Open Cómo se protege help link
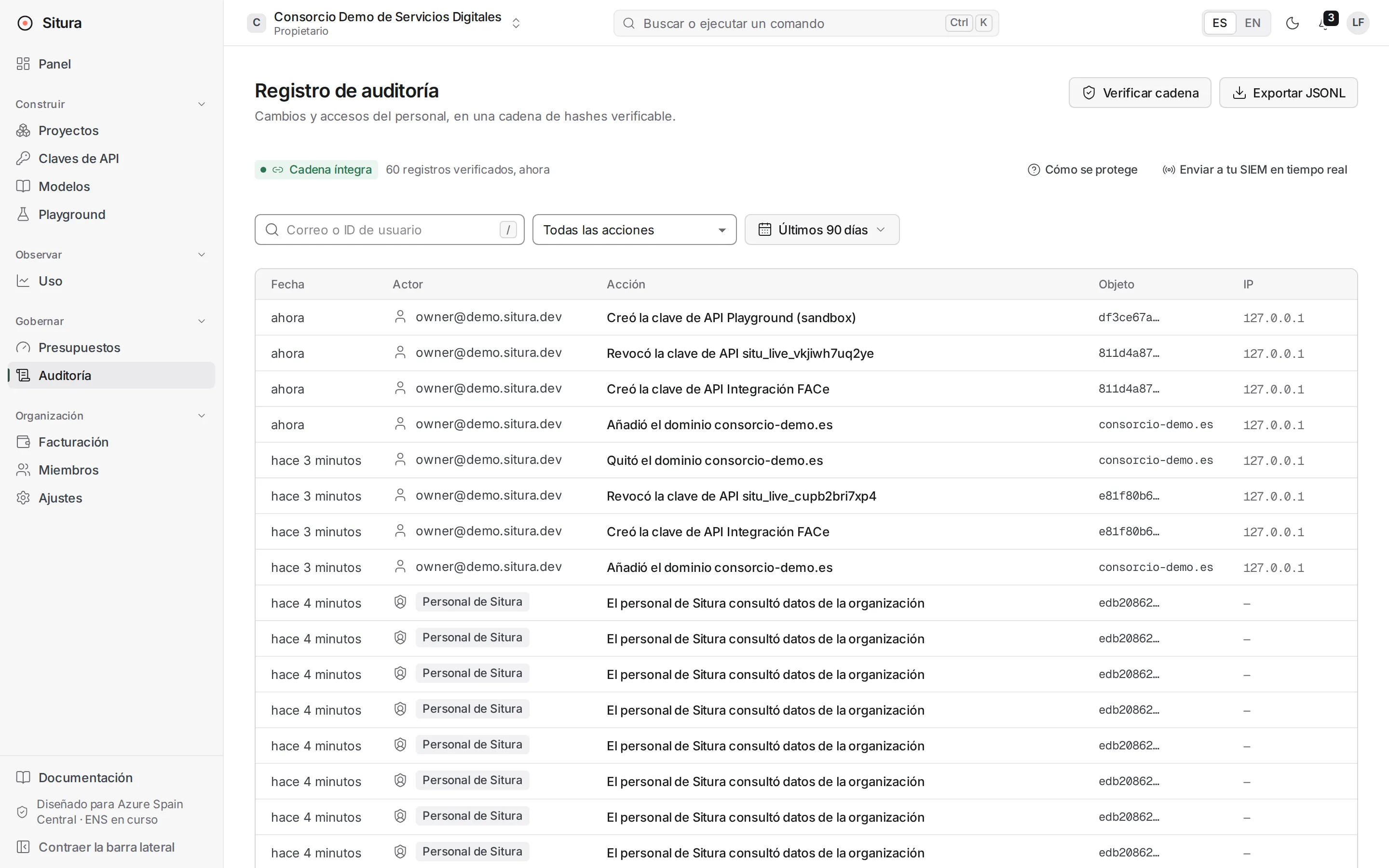This screenshot has width=1389, height=868. (x=1082, y=169)
